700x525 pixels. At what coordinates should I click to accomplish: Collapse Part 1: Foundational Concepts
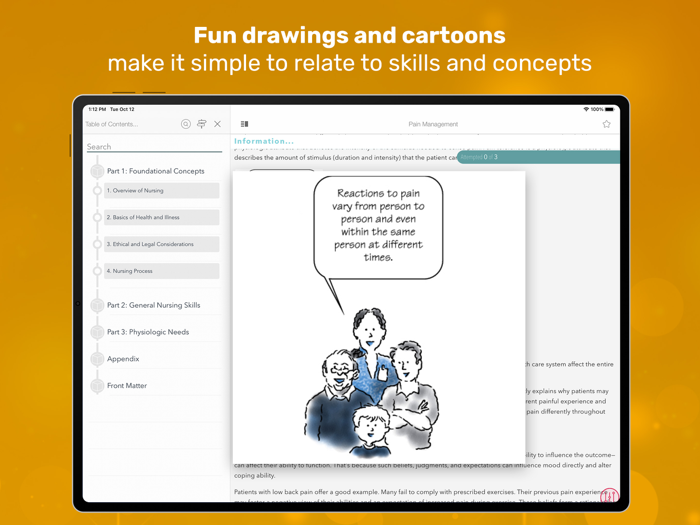pos(155,171)
